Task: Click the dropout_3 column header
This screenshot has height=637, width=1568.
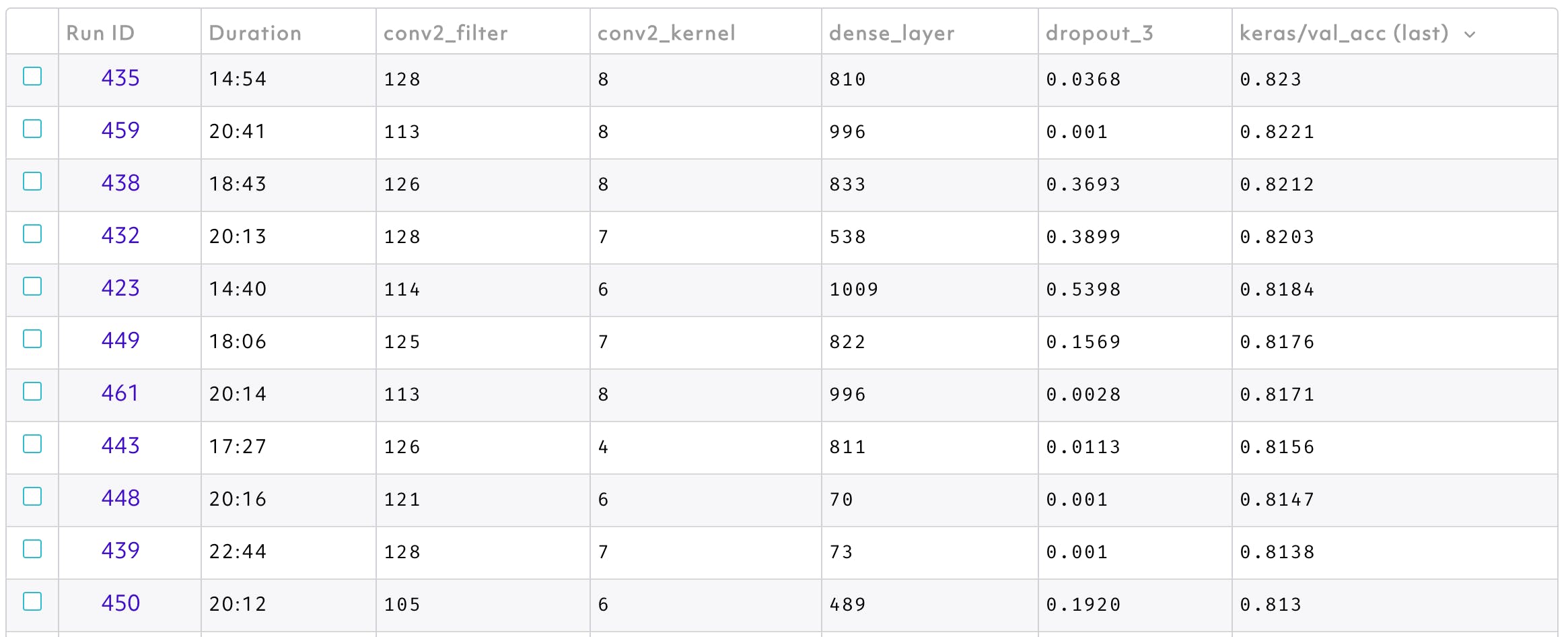Action: [1100, 33]
